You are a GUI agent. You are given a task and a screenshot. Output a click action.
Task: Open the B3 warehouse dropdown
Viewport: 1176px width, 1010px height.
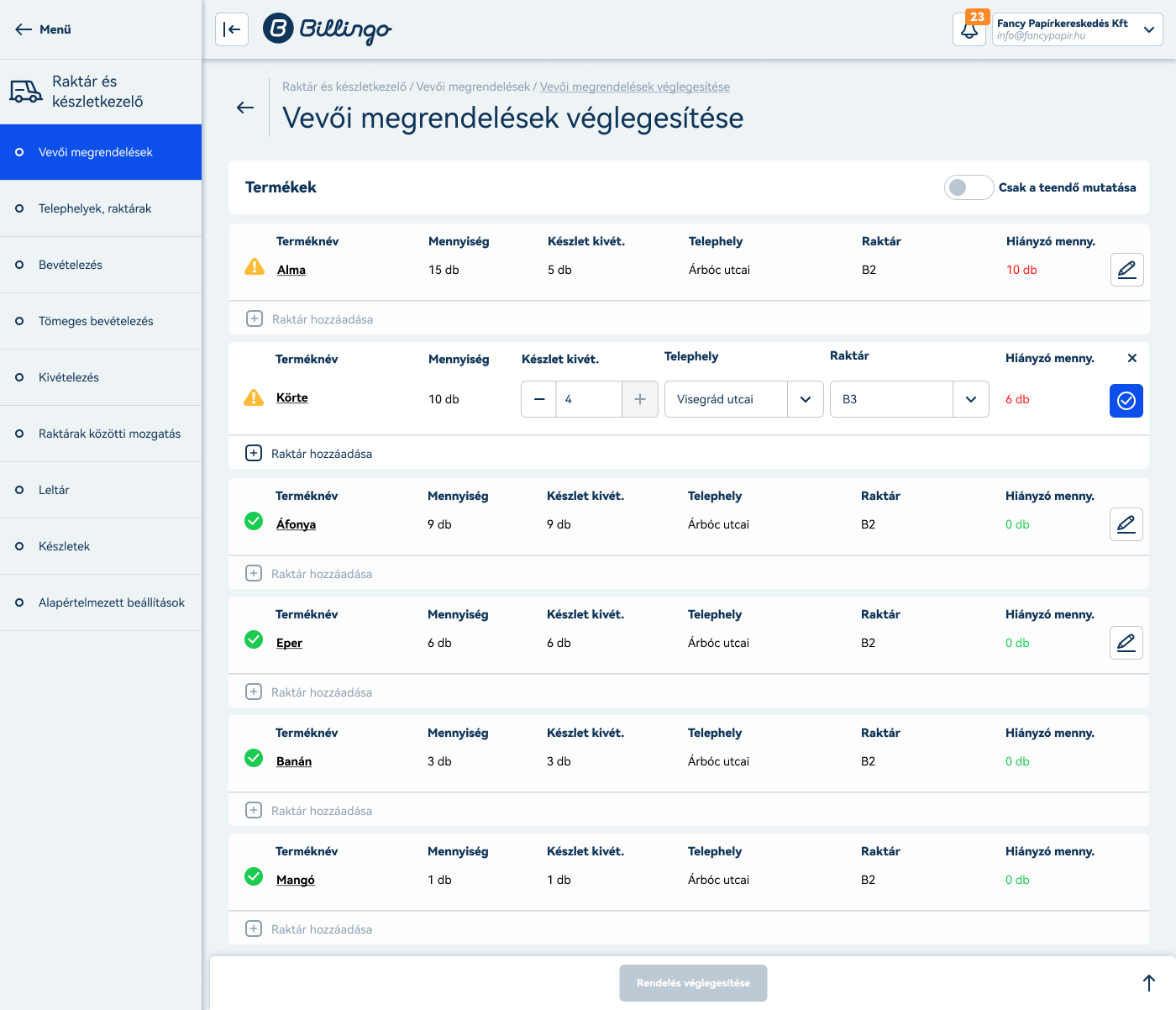tap(910, 399)
